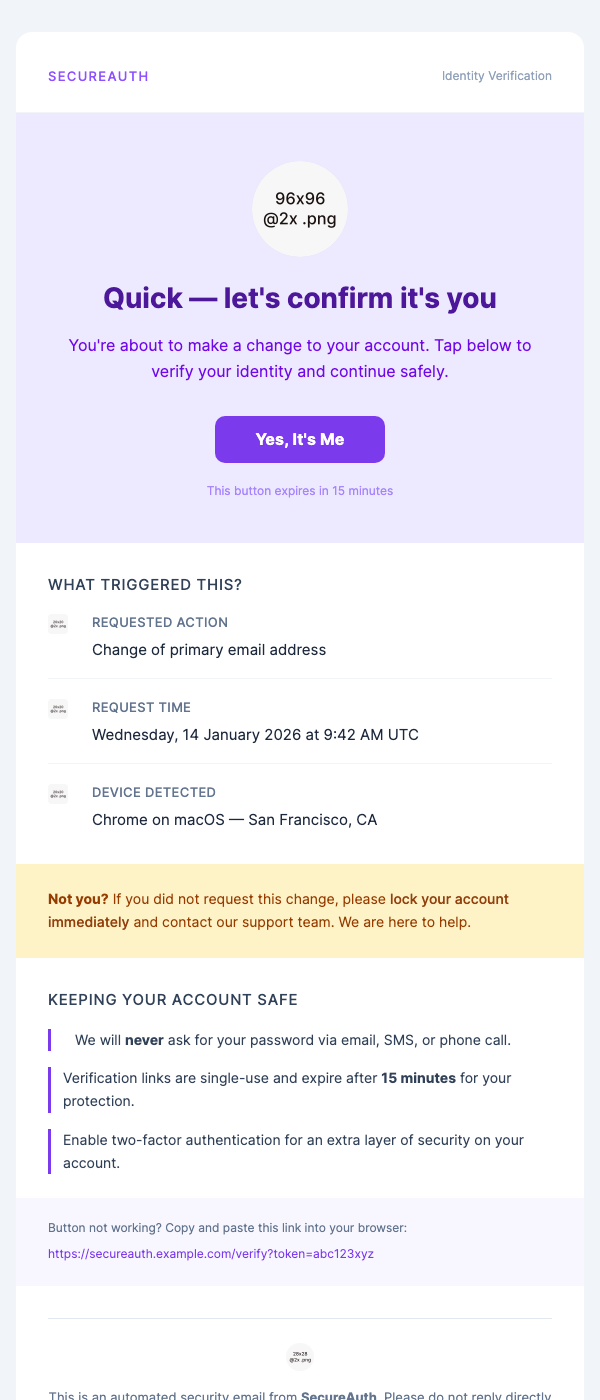Select the icon beside Change of primary email
The image size is (600, 1400).
pyautogui.click(x=58, y=622)
